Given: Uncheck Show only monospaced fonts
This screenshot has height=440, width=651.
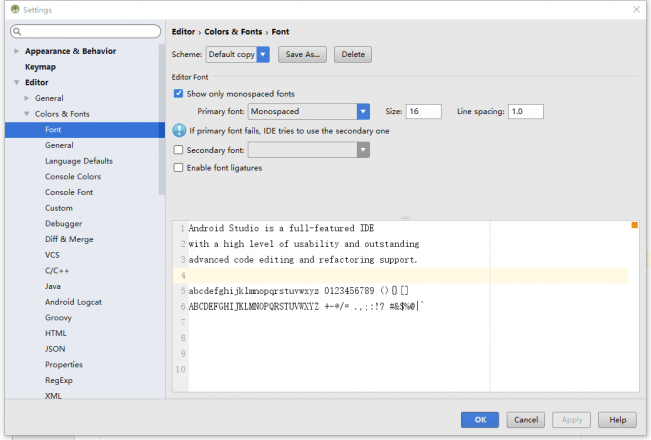Looking at the screenshot, I should 178,93.
